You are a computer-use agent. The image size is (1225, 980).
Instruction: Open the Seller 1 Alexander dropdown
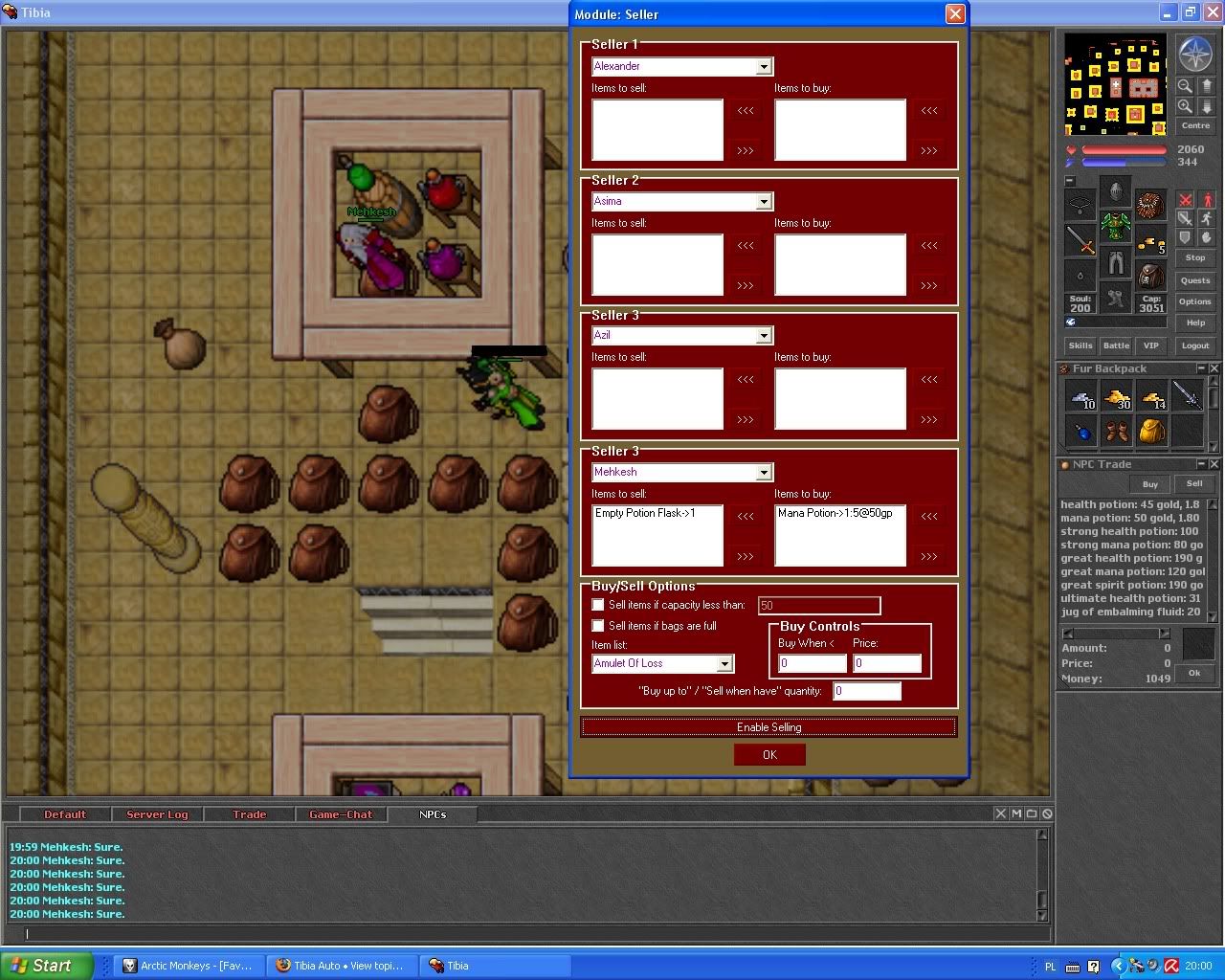coord(763,66)
